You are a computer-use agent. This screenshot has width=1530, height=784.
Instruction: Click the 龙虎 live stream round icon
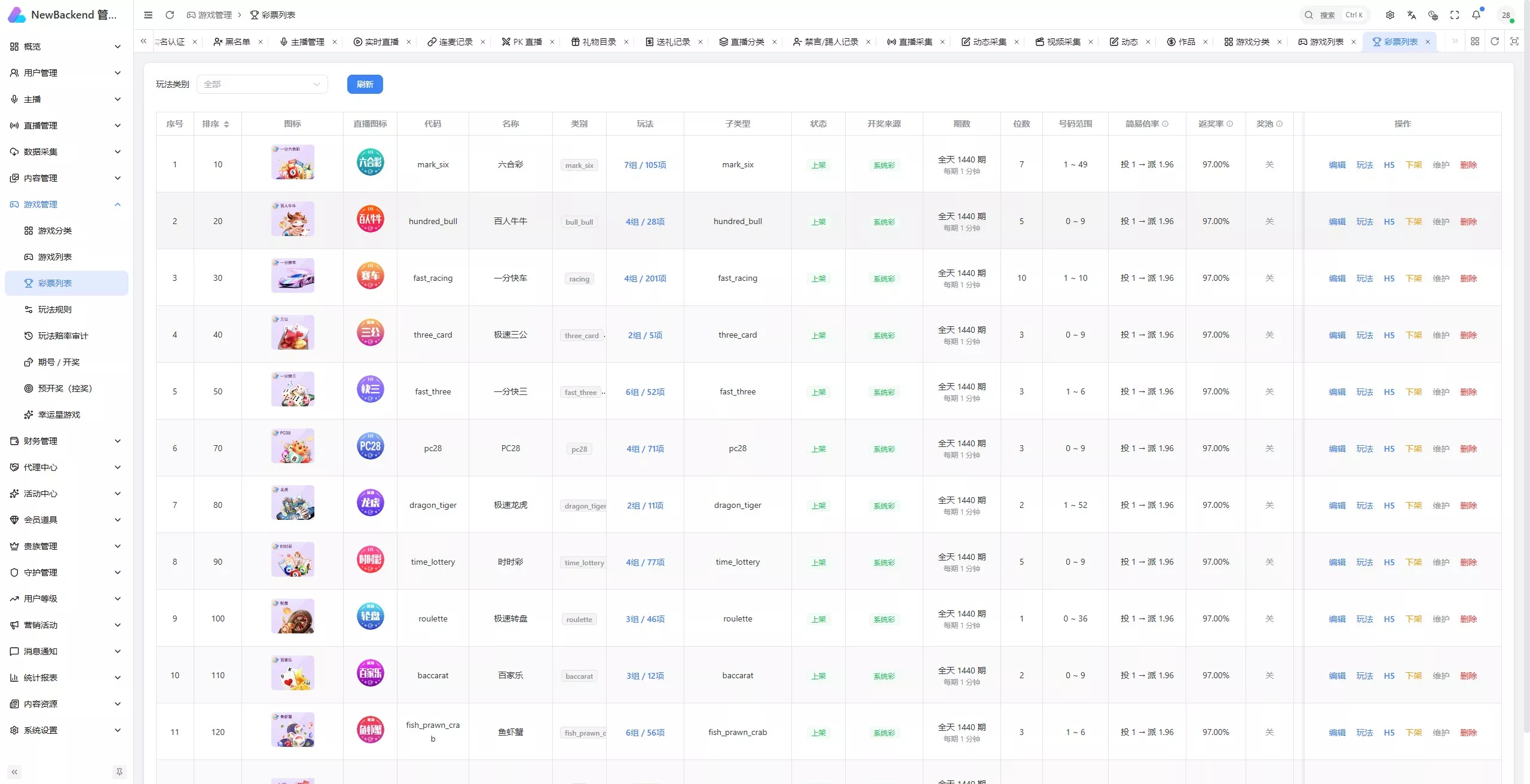coord(370,503)
